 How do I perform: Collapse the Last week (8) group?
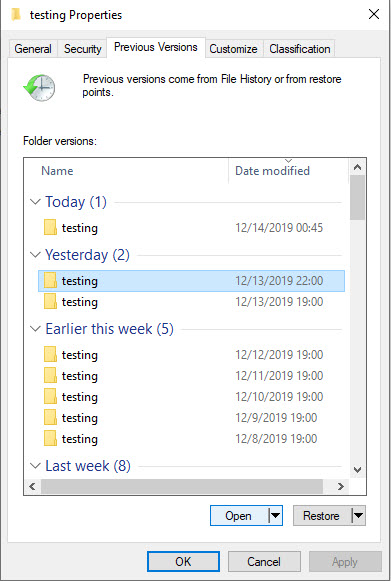(x=35, y=466)
